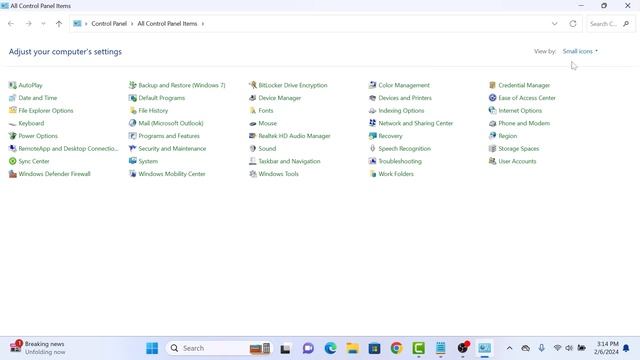640x360 pixels.
Task: Open Windows Mobility Center link
Action: tap(172, 174)
